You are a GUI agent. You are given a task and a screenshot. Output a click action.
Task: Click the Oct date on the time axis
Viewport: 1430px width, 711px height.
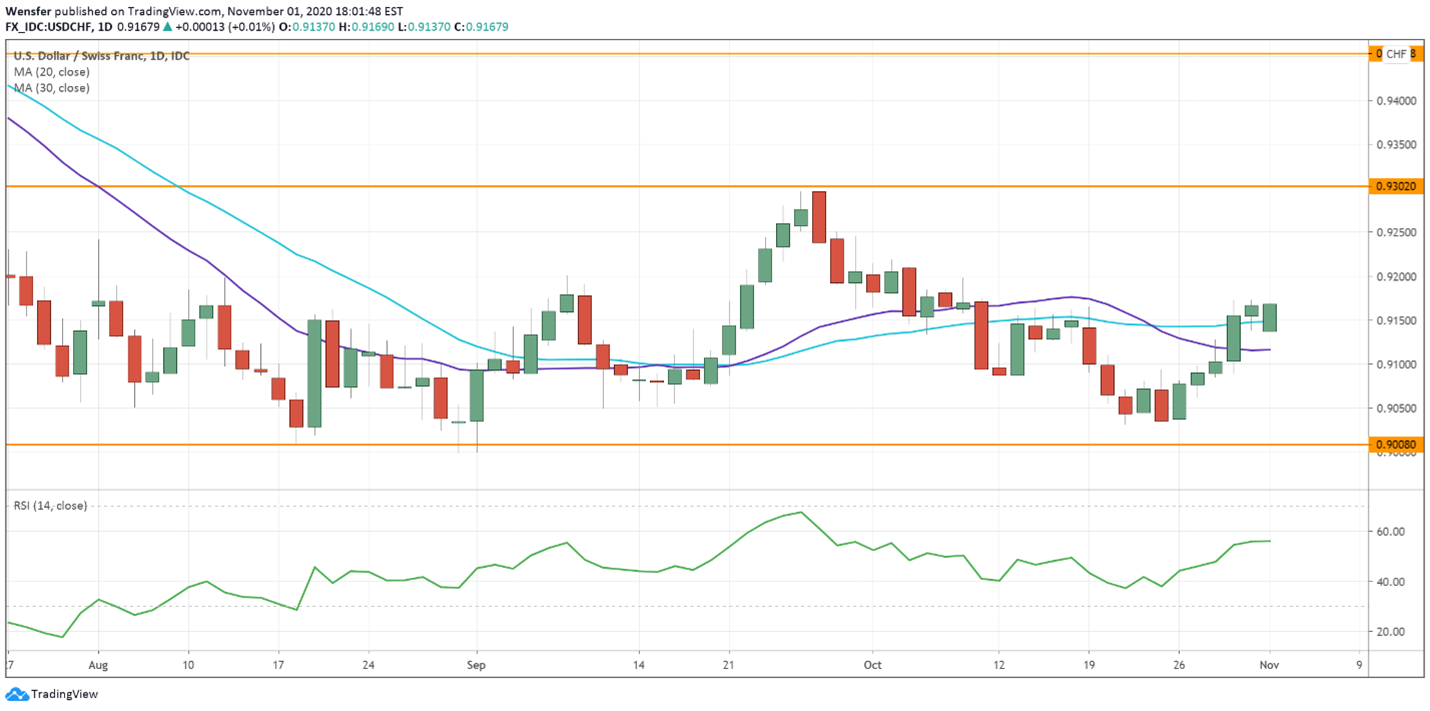pyautogui.click(x=872, y=663)
